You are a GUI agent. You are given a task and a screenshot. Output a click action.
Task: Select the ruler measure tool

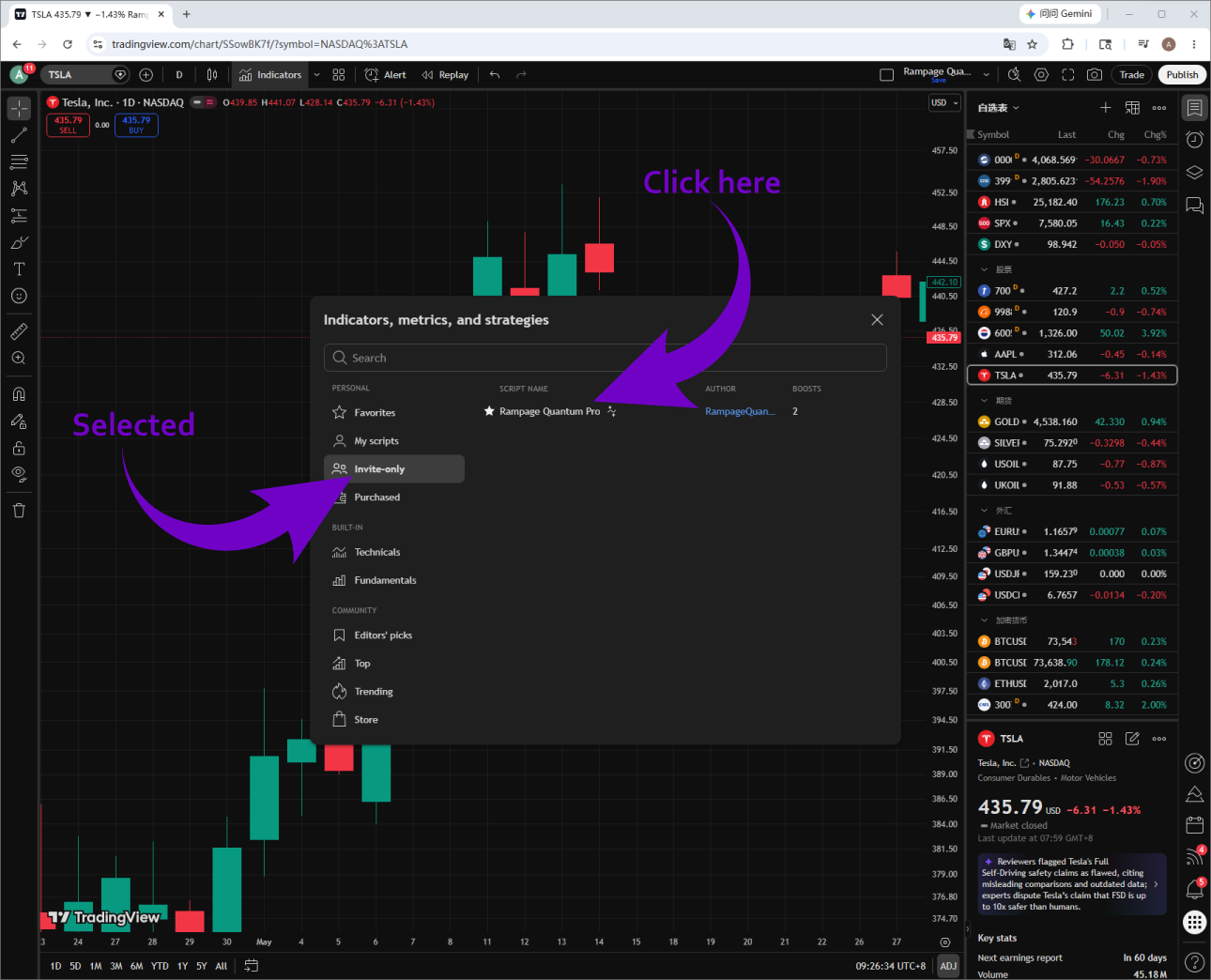click(x=19, y=331)
